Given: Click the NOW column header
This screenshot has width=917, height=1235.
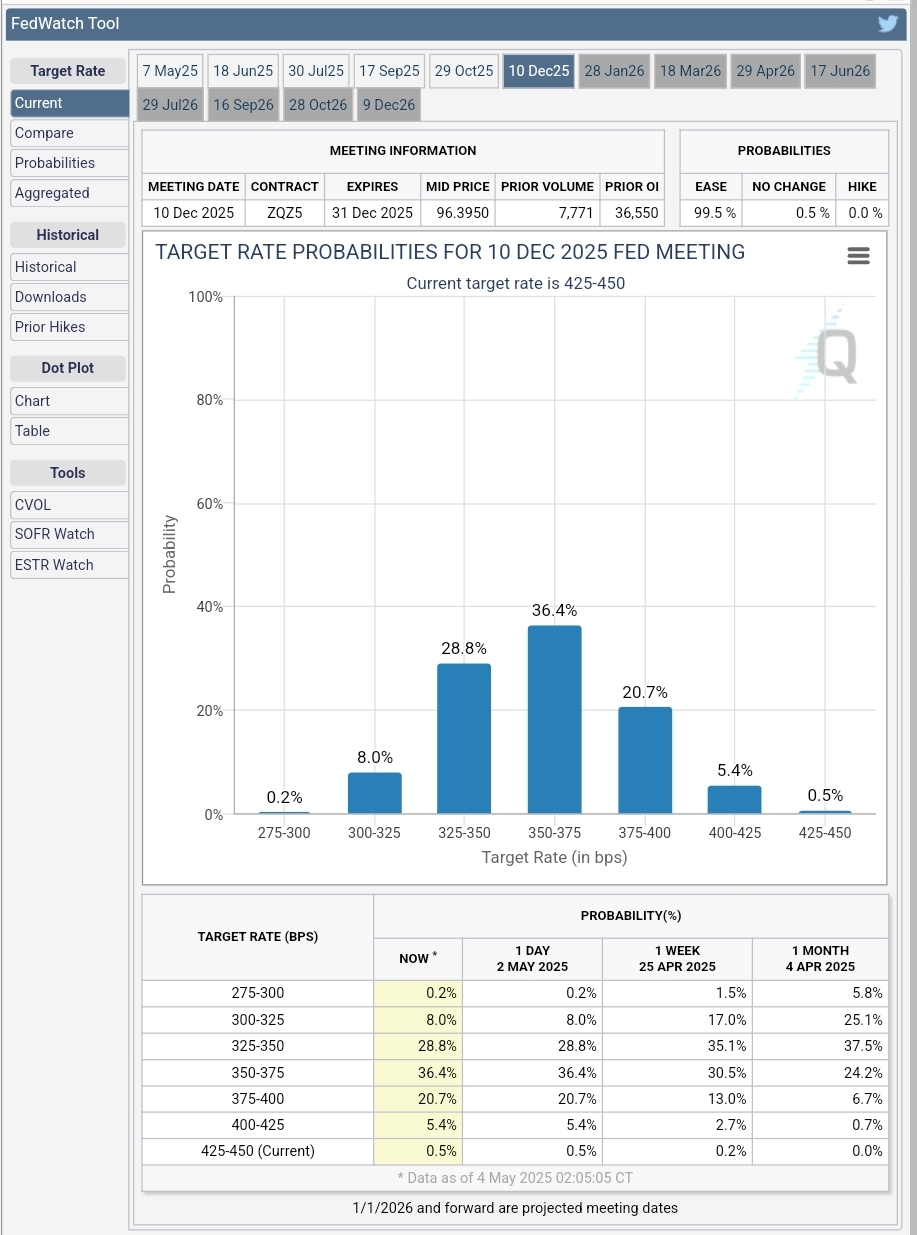Looking at the screenshot, I should coord(417,958).
